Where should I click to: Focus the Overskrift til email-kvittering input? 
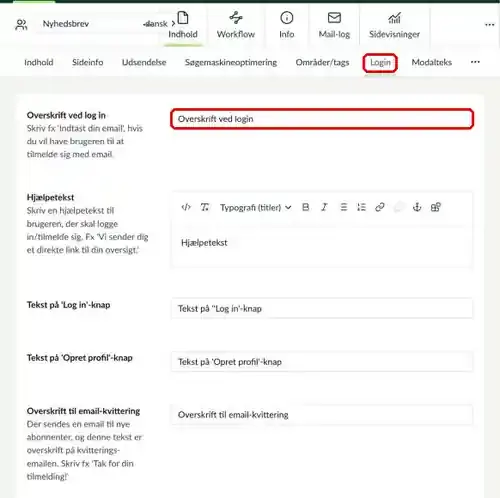[x=322, y=415]
